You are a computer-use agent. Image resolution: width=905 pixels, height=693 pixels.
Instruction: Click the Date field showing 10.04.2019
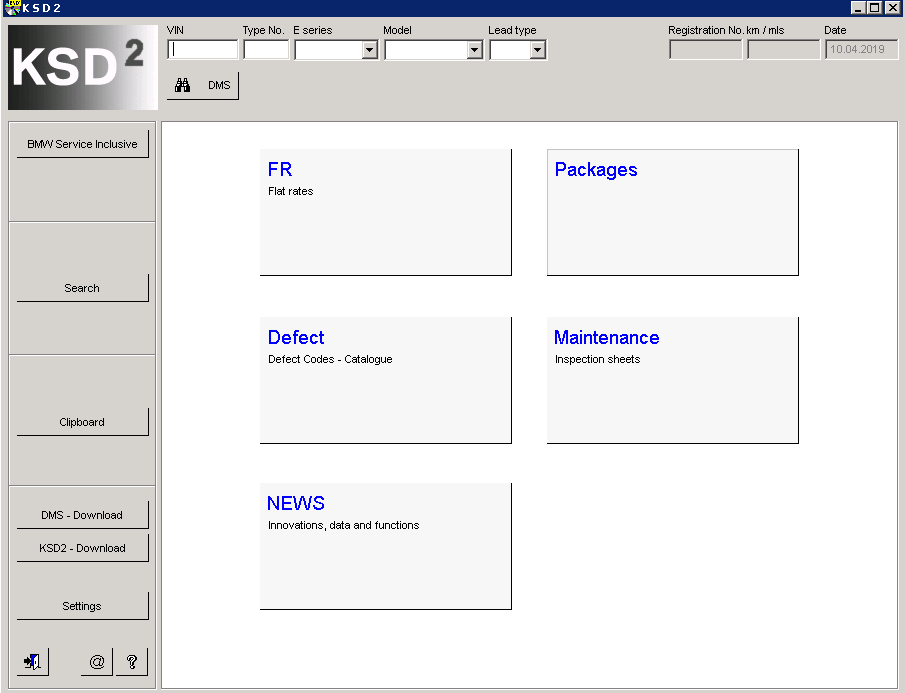pyautogui.click(x=861, y=50)
